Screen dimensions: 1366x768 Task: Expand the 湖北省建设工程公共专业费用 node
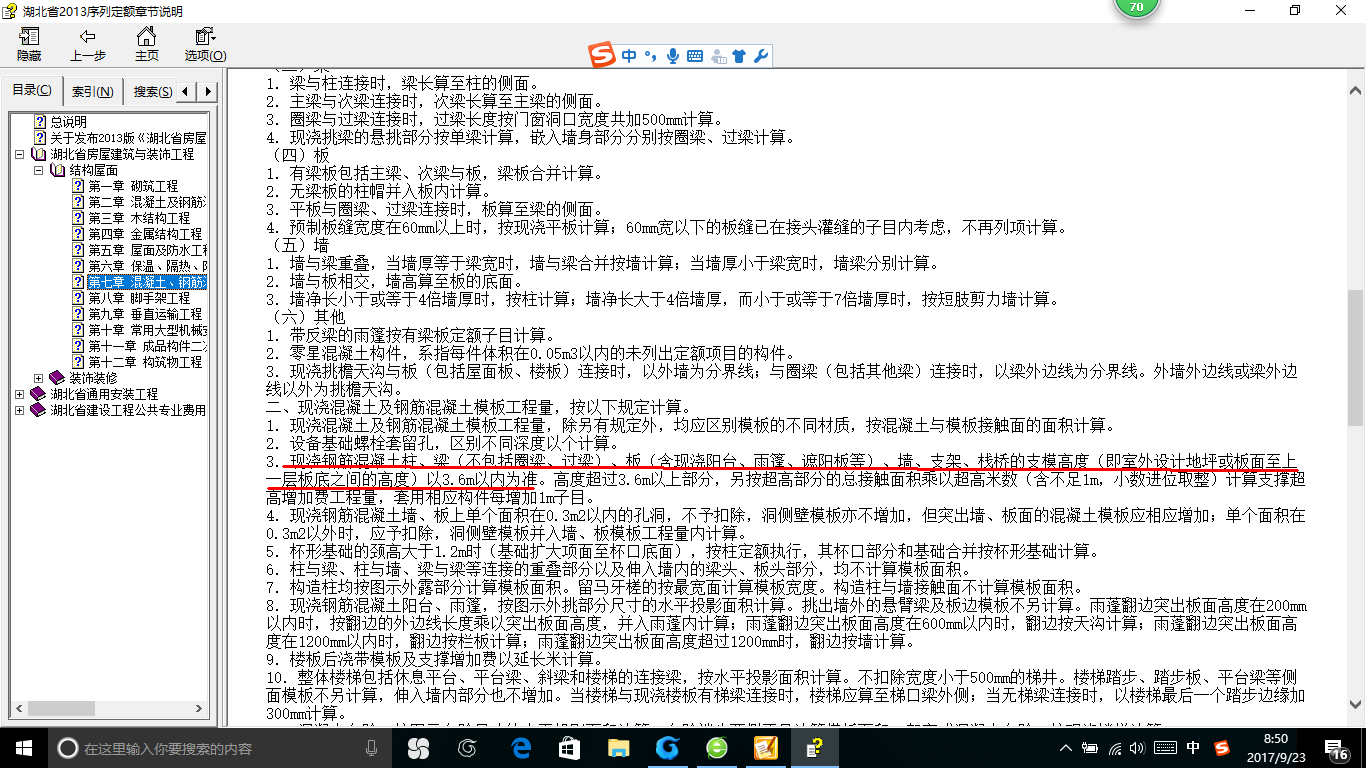click(x=20, y=411)
